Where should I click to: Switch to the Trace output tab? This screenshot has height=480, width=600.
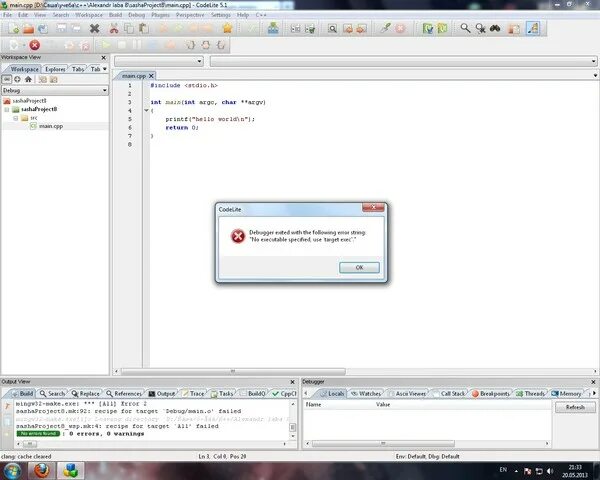click(193, 393)
